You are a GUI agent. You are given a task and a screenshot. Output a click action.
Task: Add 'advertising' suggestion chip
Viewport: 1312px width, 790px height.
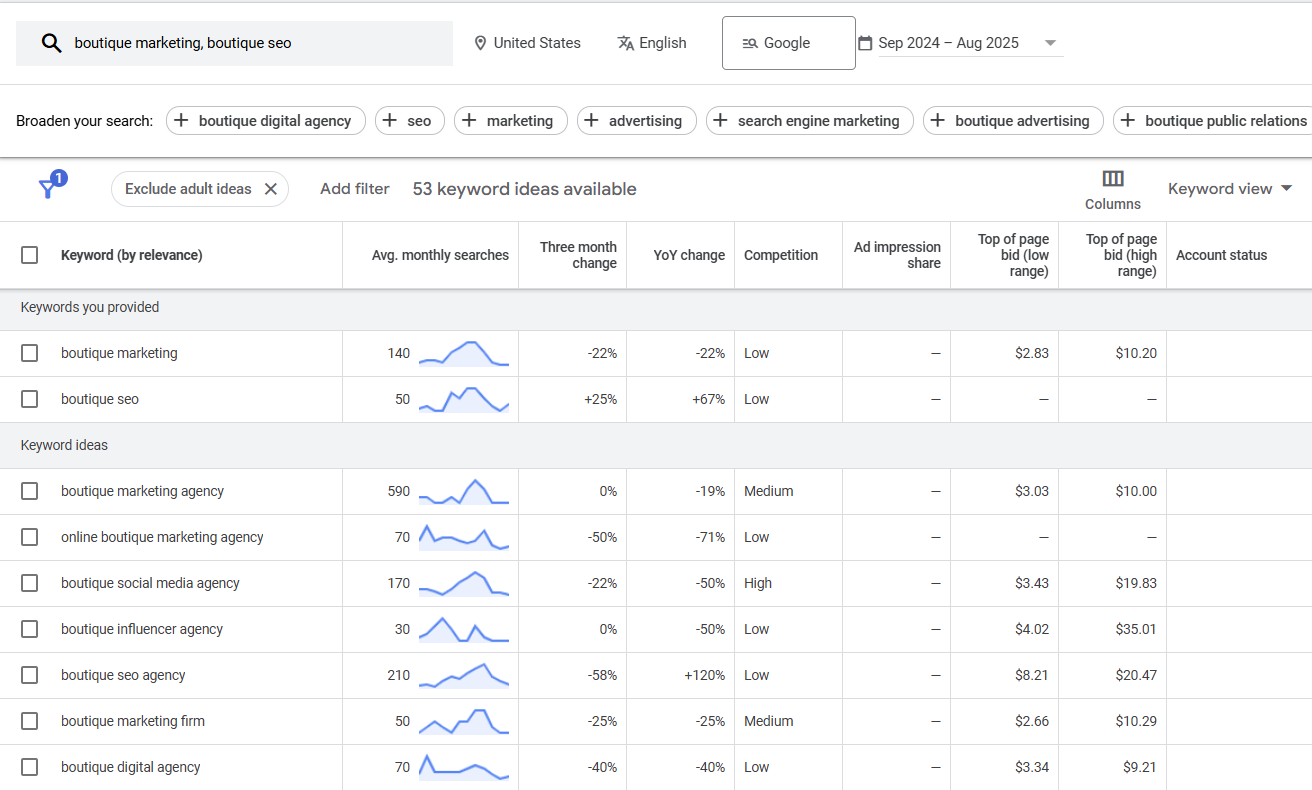pyautogui.click(x=636, y=121)
